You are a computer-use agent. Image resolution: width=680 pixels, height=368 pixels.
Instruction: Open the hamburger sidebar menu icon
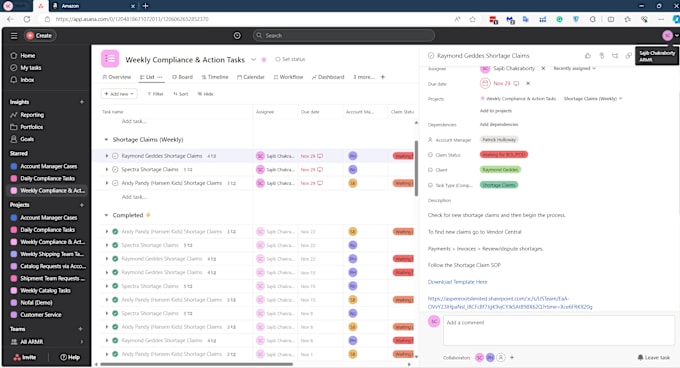coord(14,36)
